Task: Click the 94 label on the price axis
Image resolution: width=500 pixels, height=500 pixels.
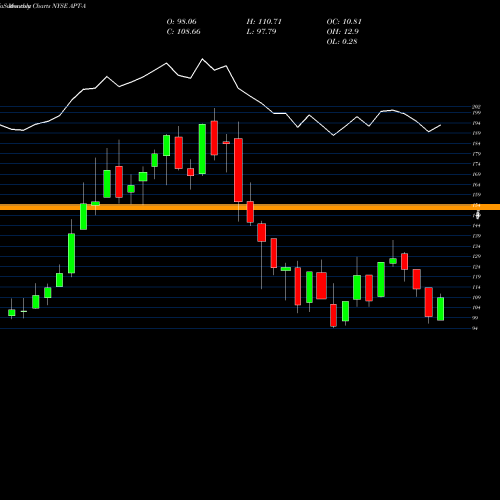Action: tap(475, 329)
